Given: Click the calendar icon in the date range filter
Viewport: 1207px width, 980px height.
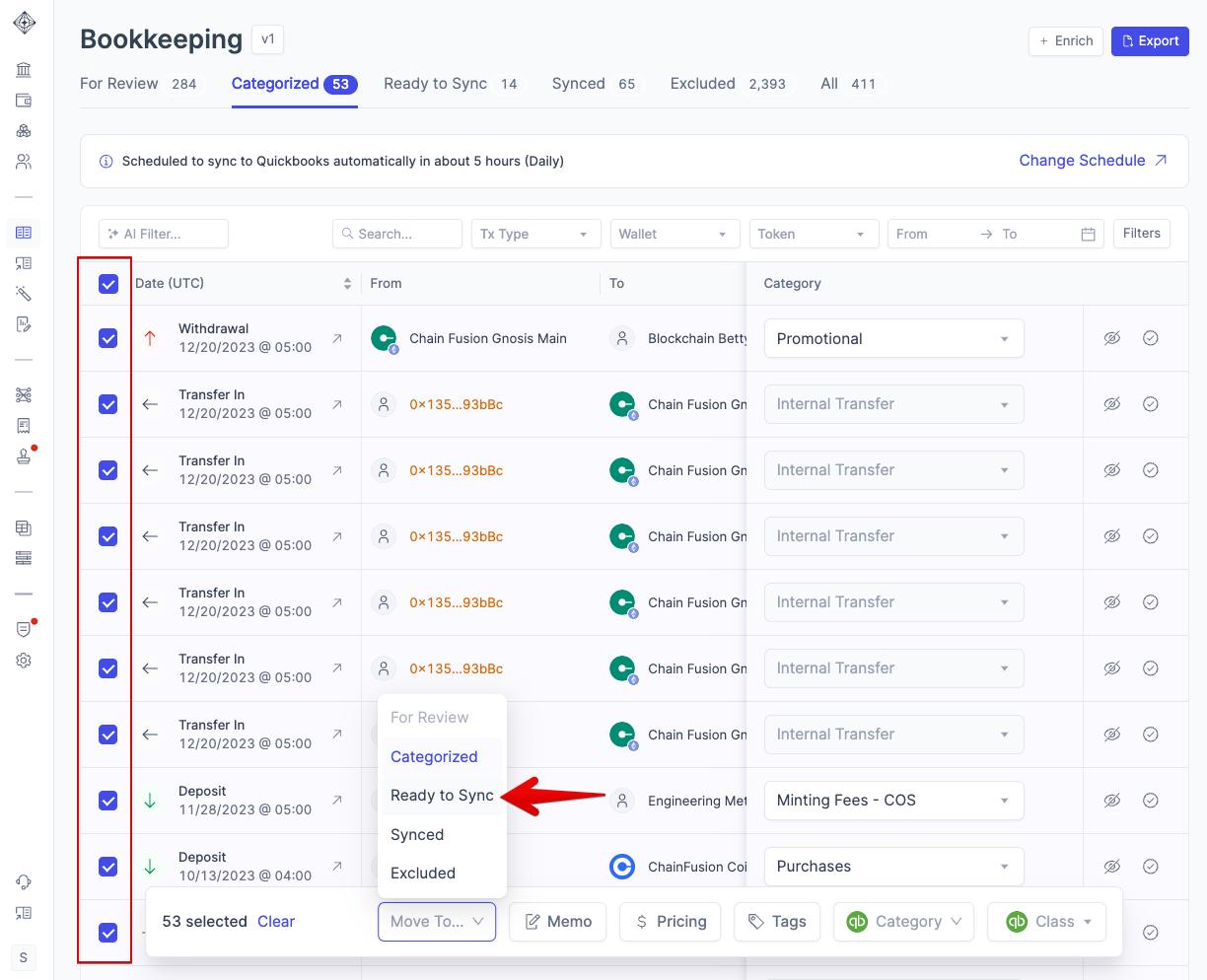Looking at the screenshot, I should pos(1088,235).
